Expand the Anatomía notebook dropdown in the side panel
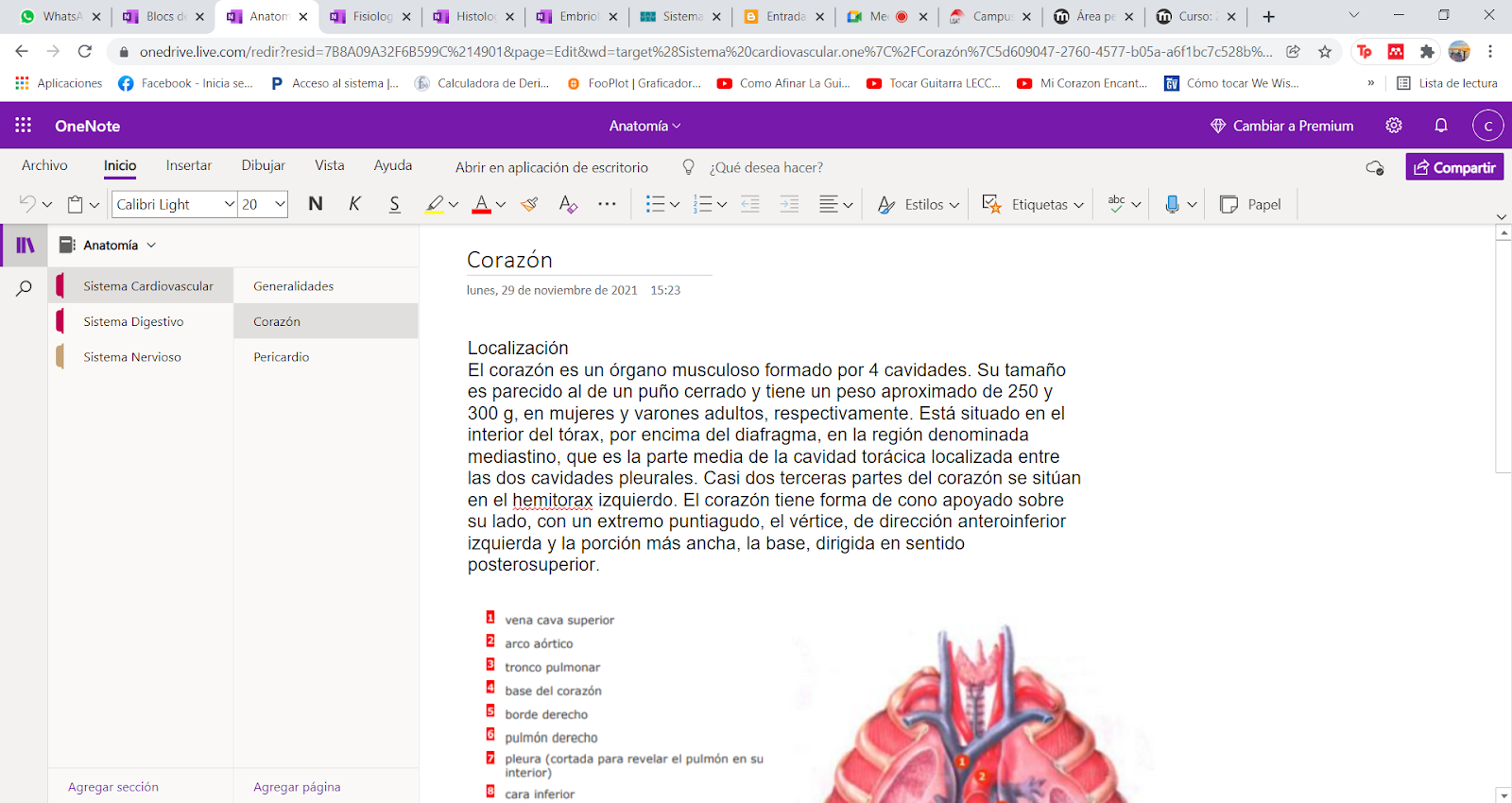The height and width of the screenshot is (803, 1512). (x=151, y=245)
